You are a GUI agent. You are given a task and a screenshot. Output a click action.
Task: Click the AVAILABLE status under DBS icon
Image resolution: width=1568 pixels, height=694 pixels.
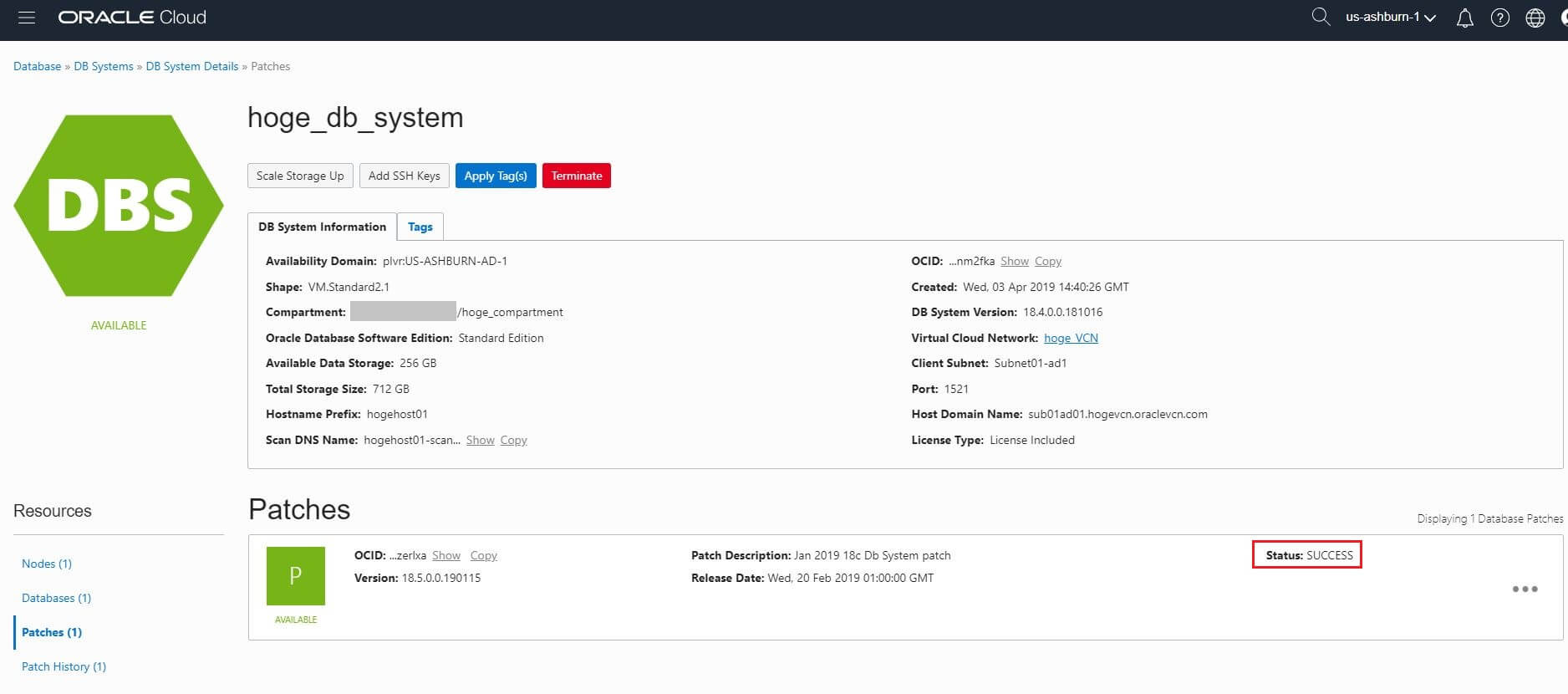click(x=119, y=325)
